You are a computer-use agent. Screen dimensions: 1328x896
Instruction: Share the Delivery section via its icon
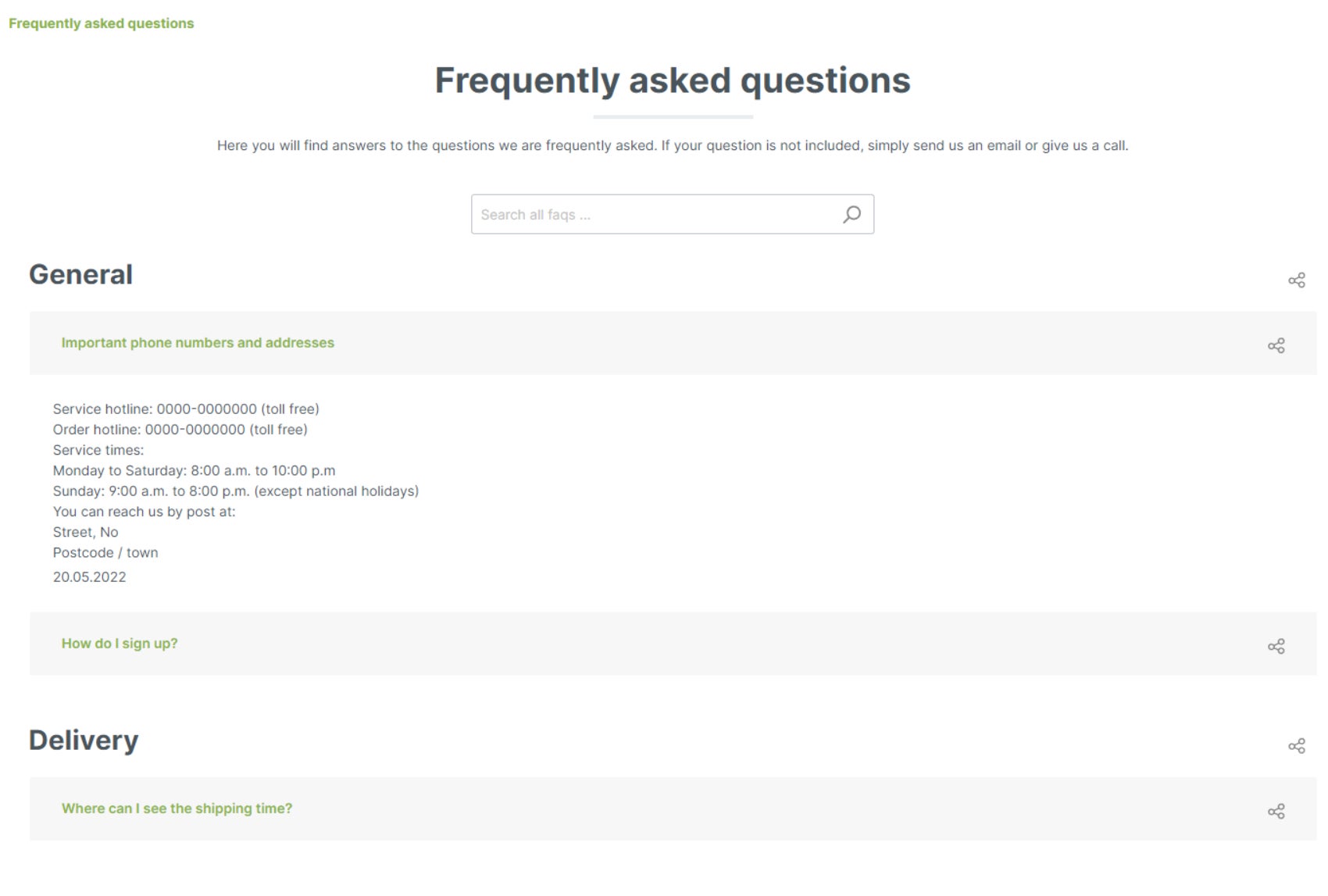[1297, 746]
